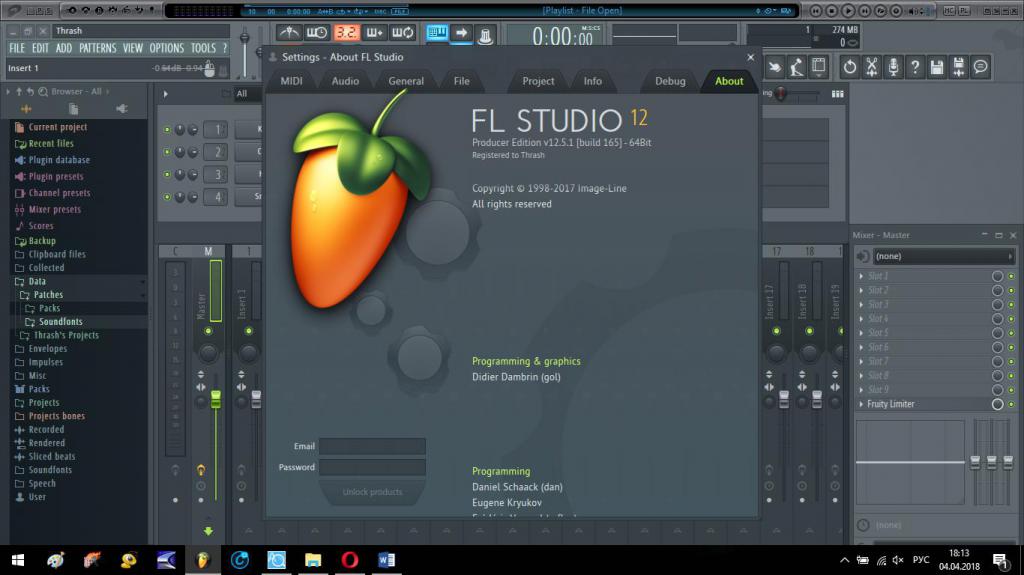Open the channel rack menu arrow

[165, 93]
